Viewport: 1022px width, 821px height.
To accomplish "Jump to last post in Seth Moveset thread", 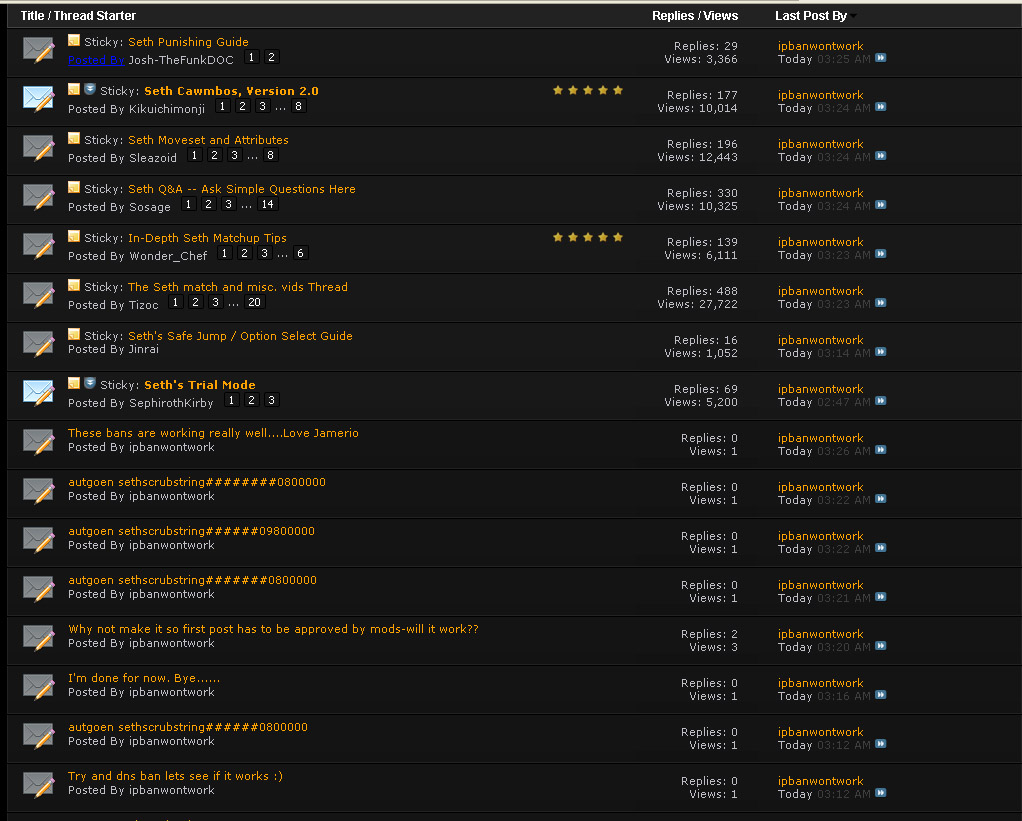I will point(881,157).
